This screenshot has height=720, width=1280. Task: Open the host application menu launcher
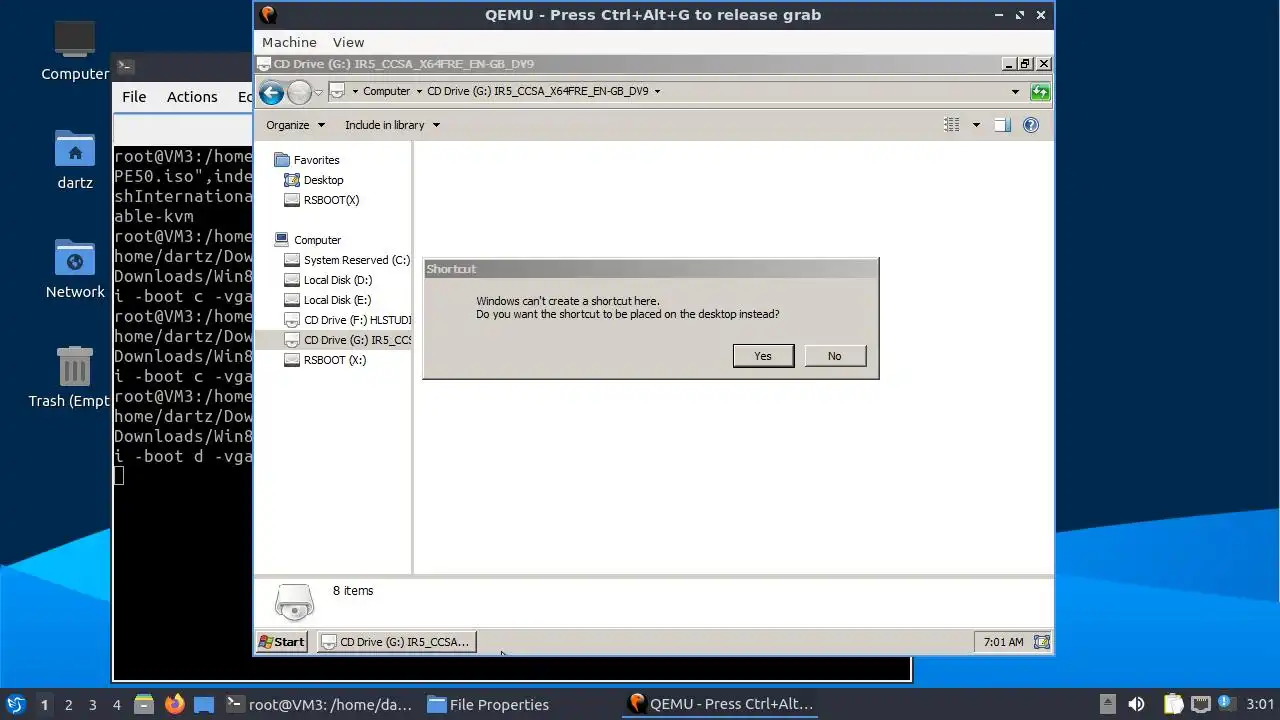coord(15,704)
